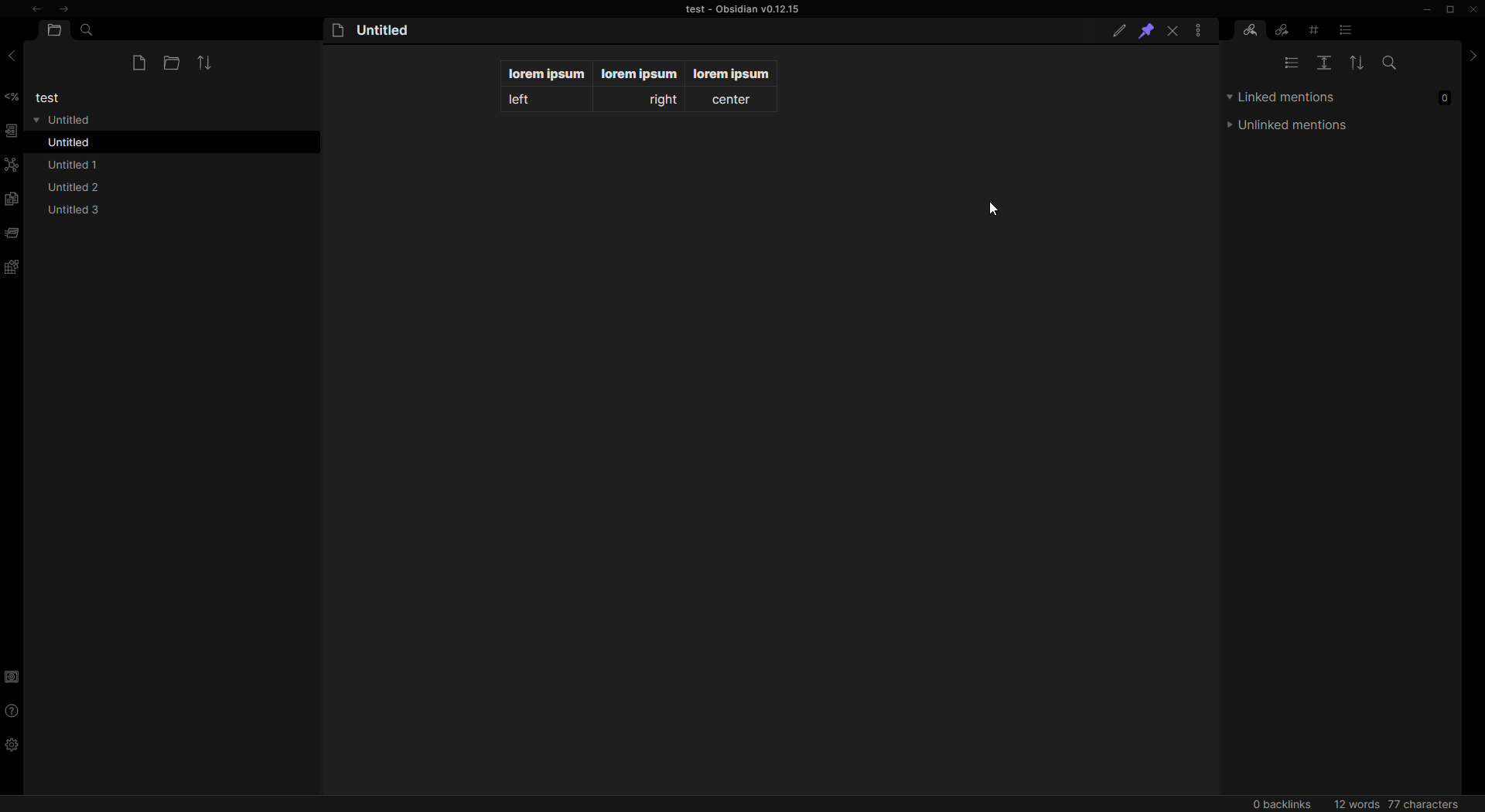
Task: Show the backlinks search filter
Action: pos(1389,63)
